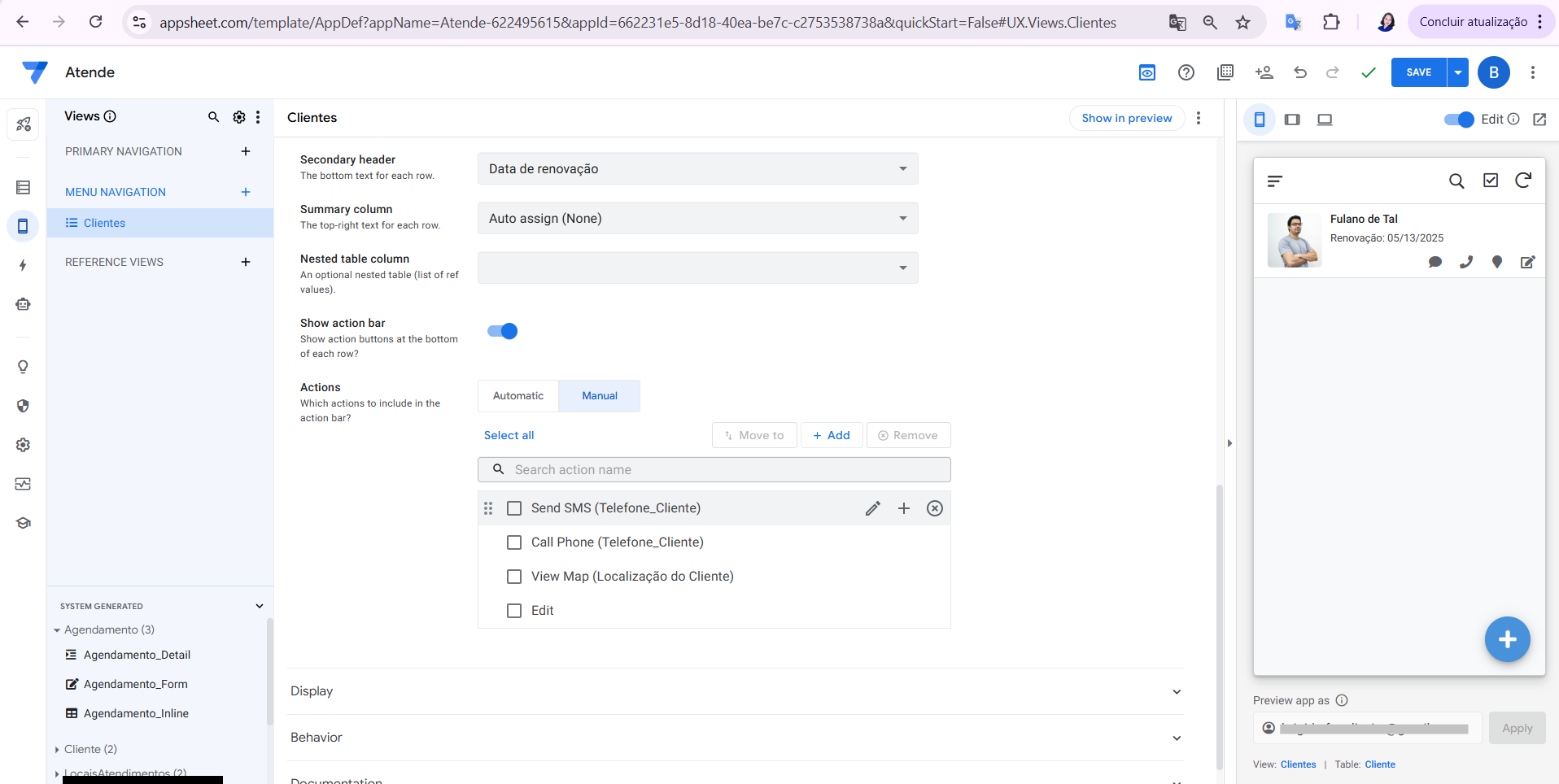Click the edit pencil for Send SMS action
Screen dimensions: 1559x784
click(872, 508)
